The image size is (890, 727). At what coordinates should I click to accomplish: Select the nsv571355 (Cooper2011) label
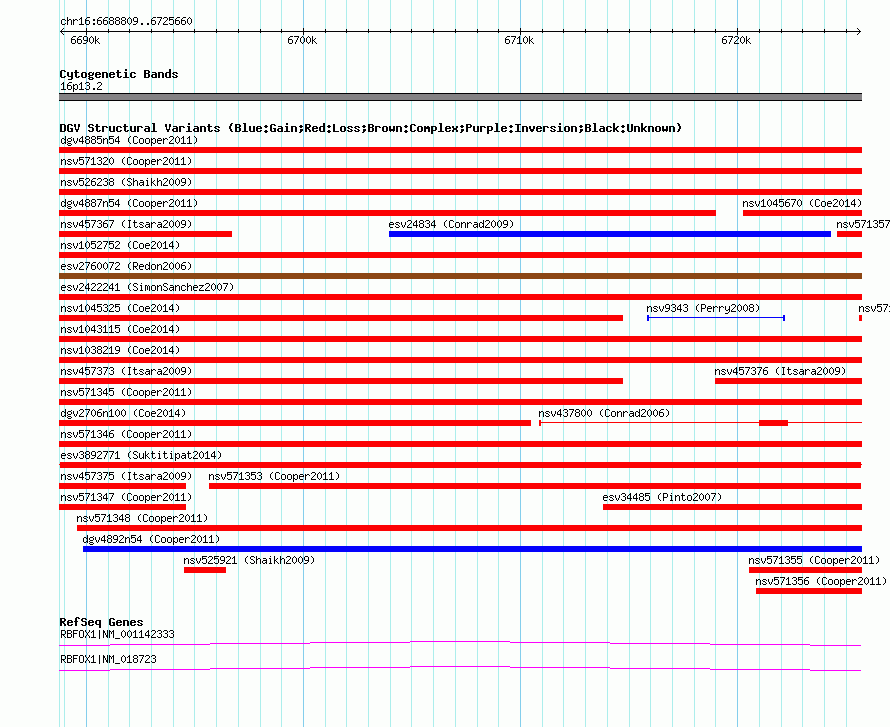tap(814, 561)
